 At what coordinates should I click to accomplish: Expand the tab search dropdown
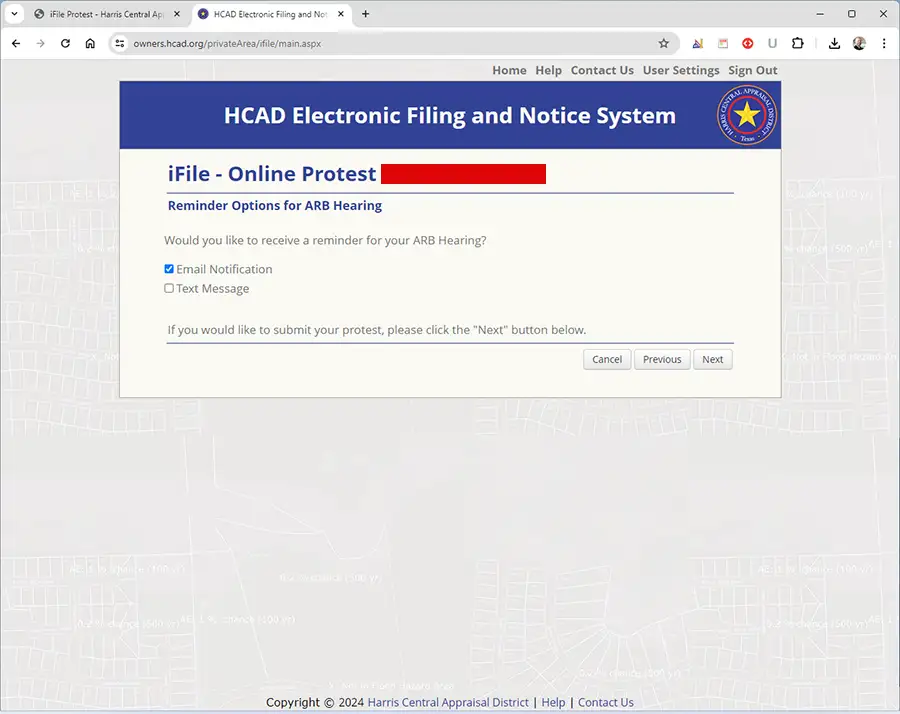pyautogui.click(x=14, y=14)
